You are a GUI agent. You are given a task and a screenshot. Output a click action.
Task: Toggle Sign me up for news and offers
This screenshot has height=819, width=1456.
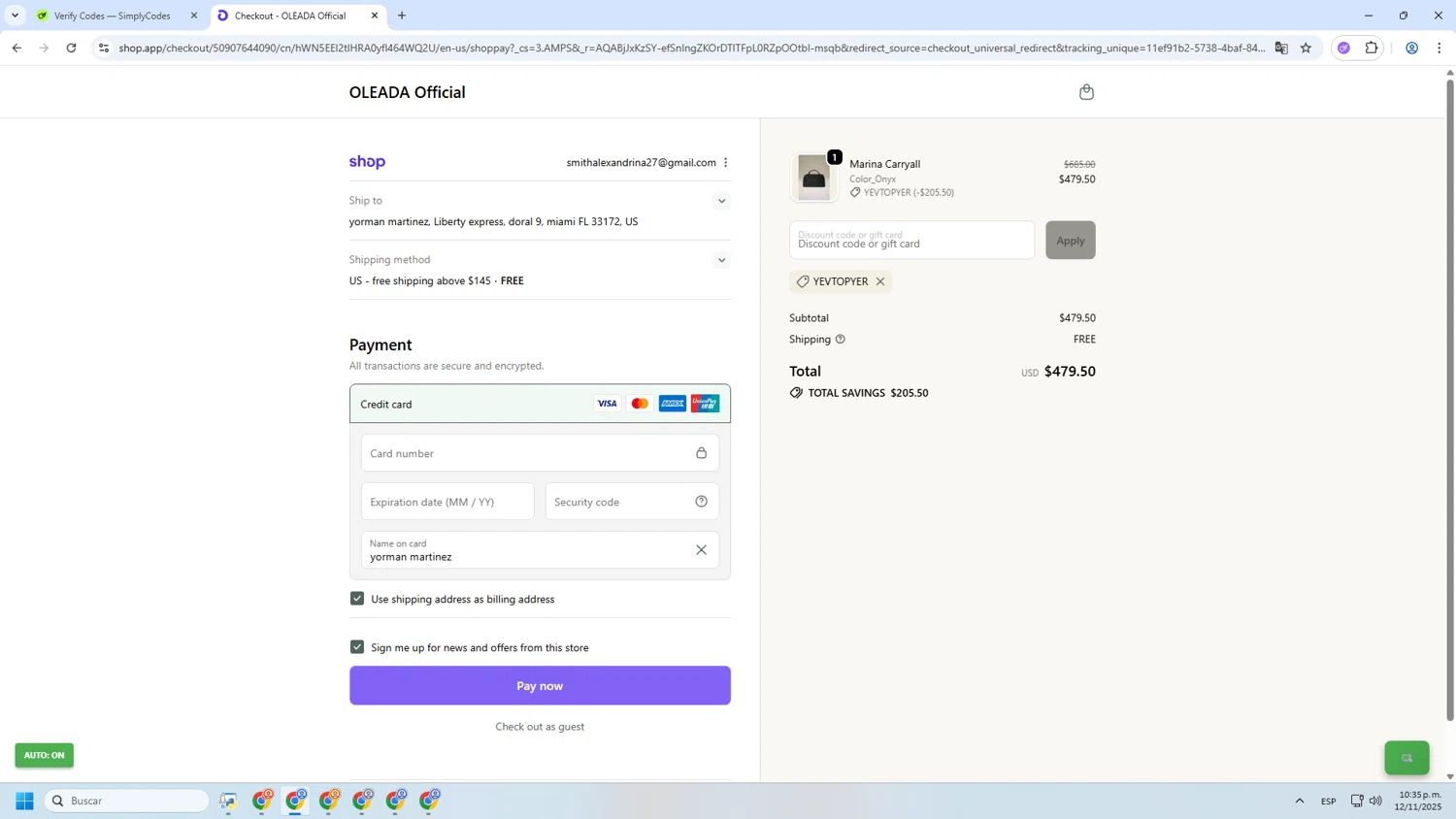click(357, 647)
